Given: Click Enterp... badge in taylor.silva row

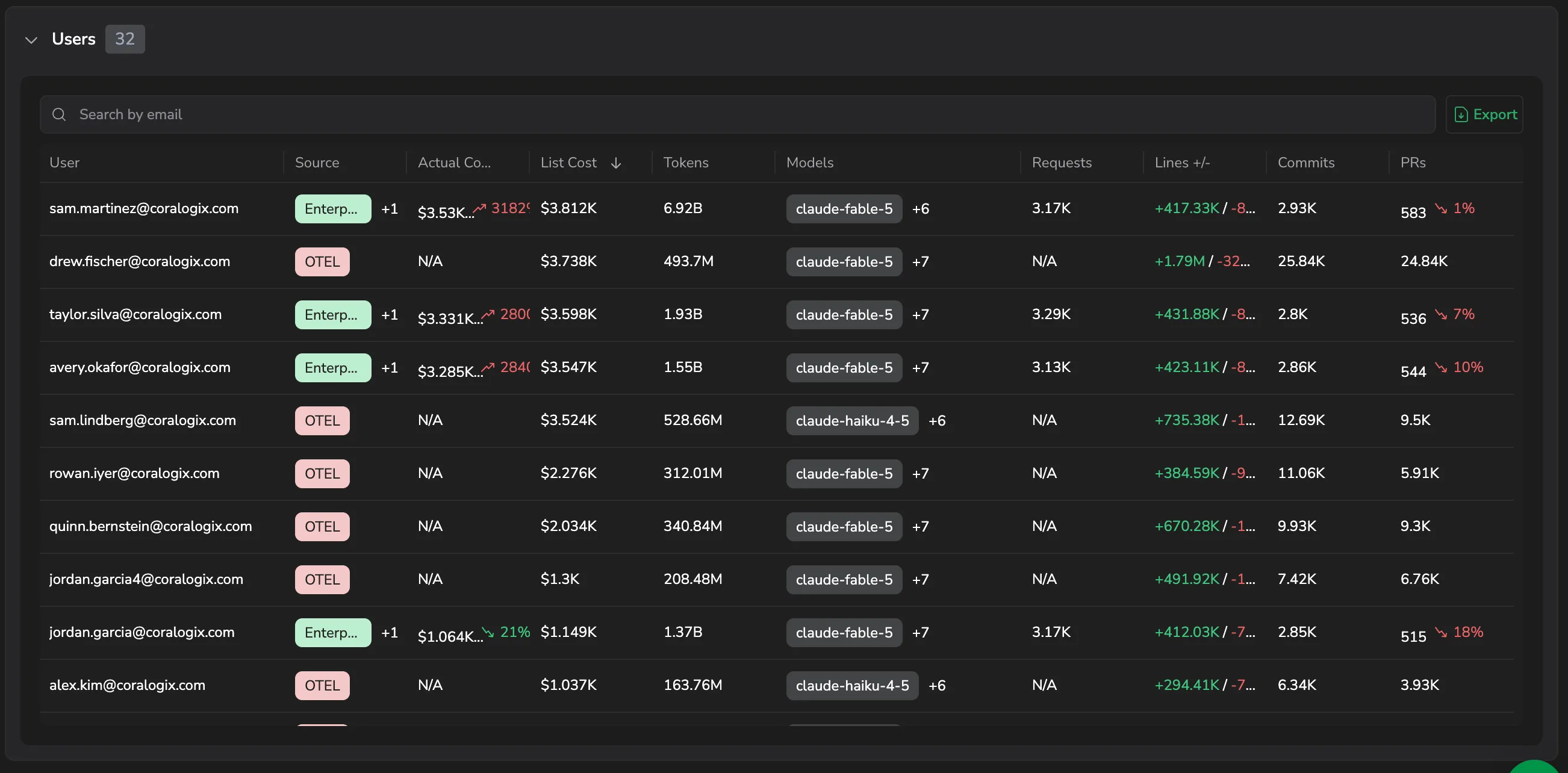Looking at the screenshot, I should click(333, 315).
